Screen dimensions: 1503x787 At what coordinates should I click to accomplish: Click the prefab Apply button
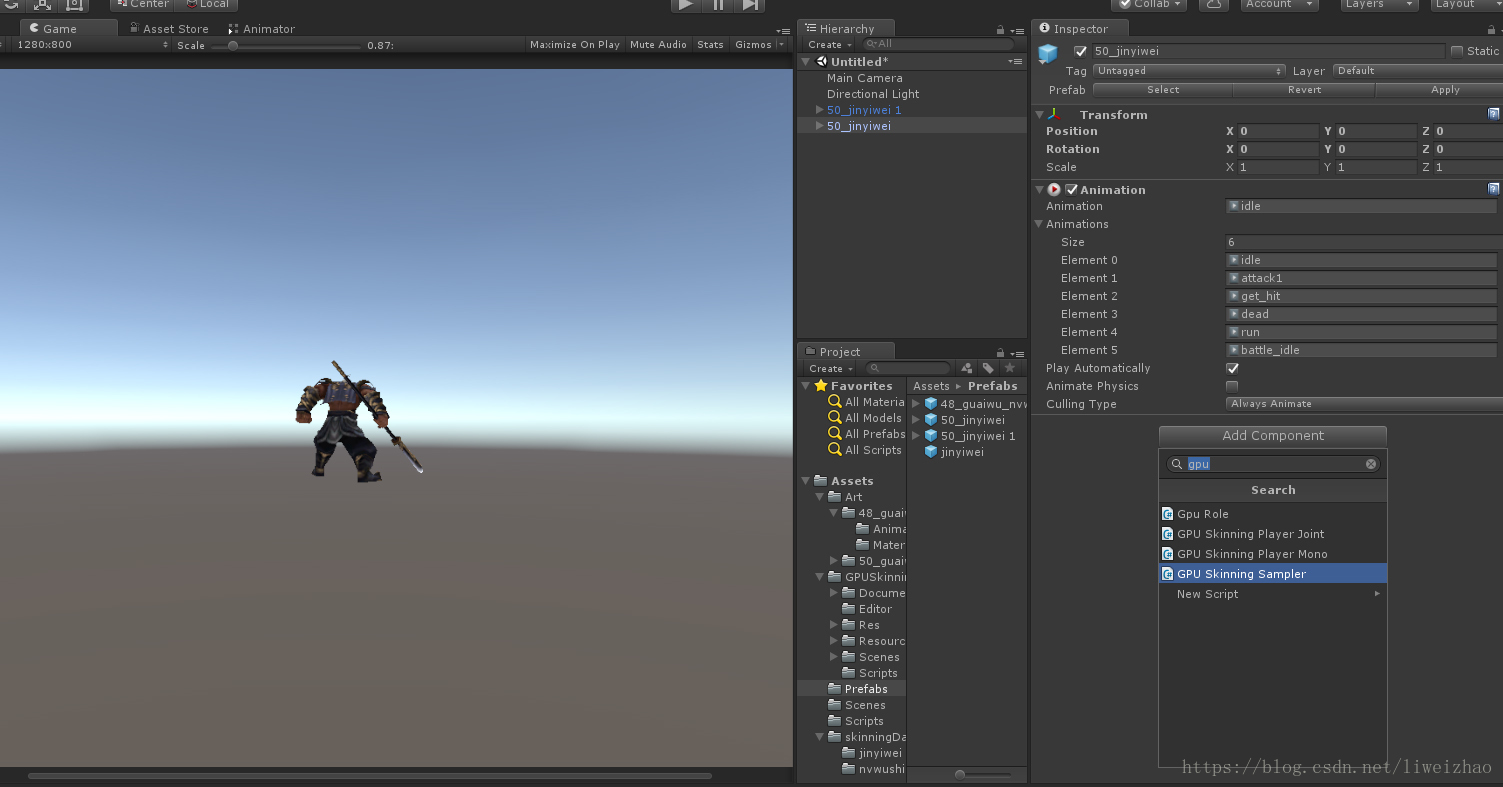pos(1440,90)
